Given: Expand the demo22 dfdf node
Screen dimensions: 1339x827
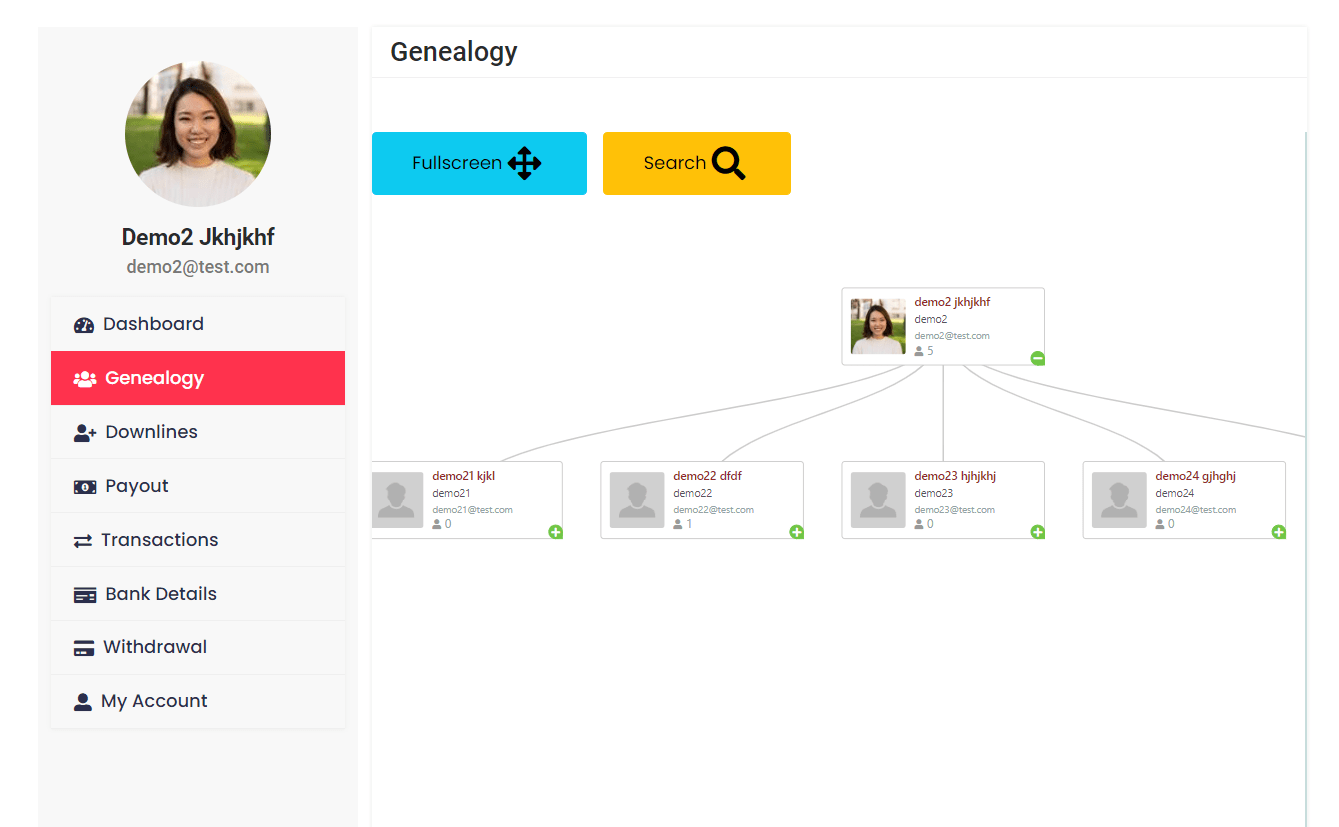Looking at the screenshot, I should click(x=796, y=533).
